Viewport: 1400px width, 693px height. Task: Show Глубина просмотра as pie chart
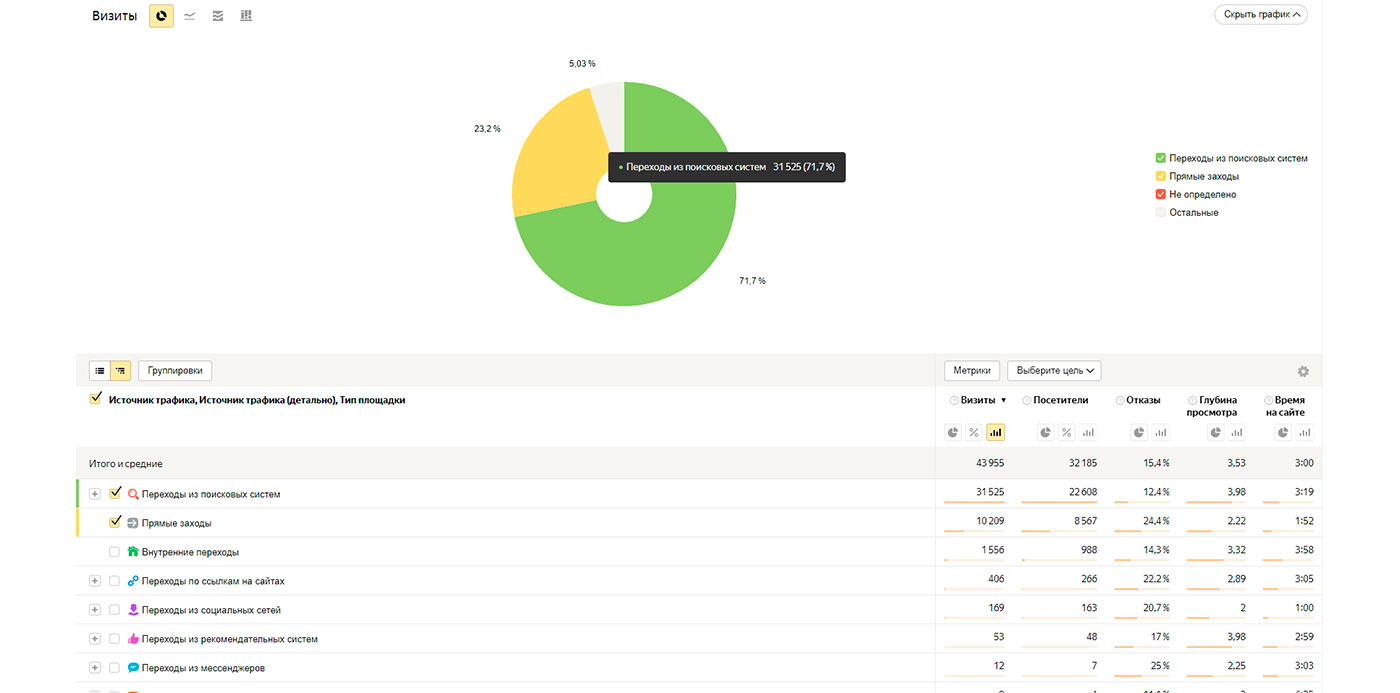[x=1216, y=432]
